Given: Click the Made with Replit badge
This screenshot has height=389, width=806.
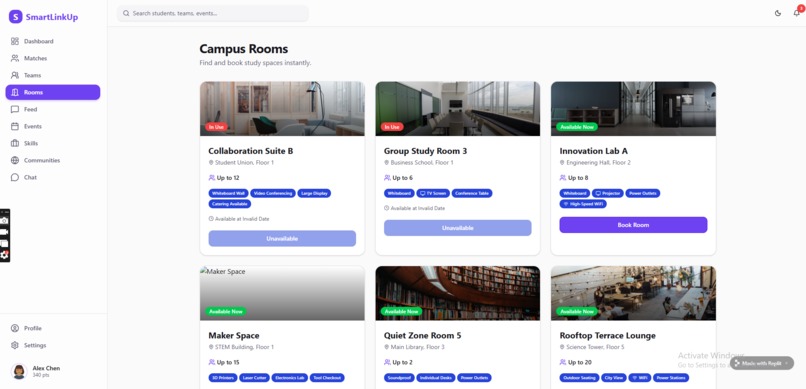Looking at the screenshot, I should [761, 363].
